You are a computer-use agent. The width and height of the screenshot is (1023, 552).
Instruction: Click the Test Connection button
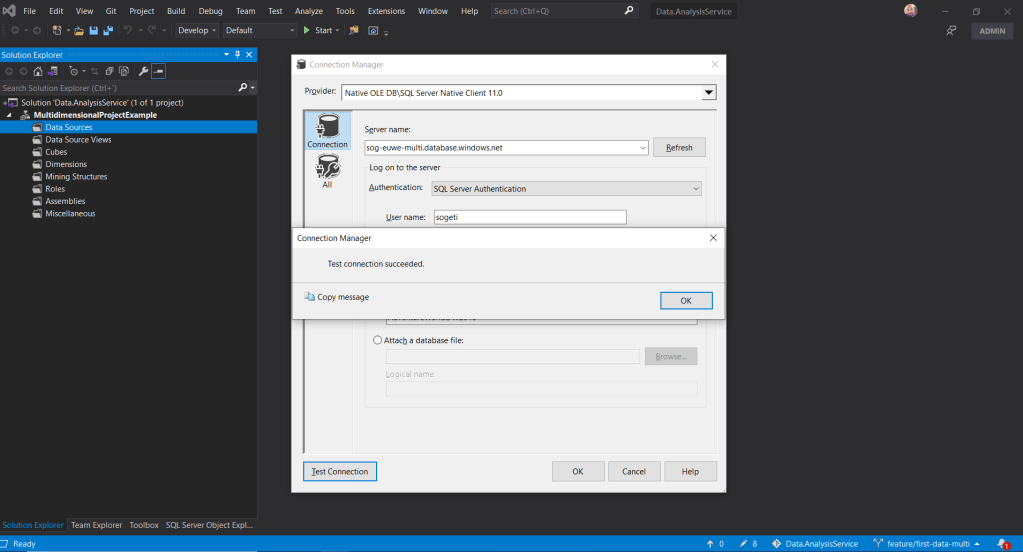340,471
